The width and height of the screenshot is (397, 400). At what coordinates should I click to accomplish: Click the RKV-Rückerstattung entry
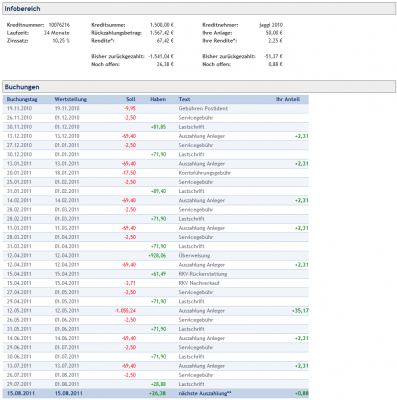tap(203, 274)
